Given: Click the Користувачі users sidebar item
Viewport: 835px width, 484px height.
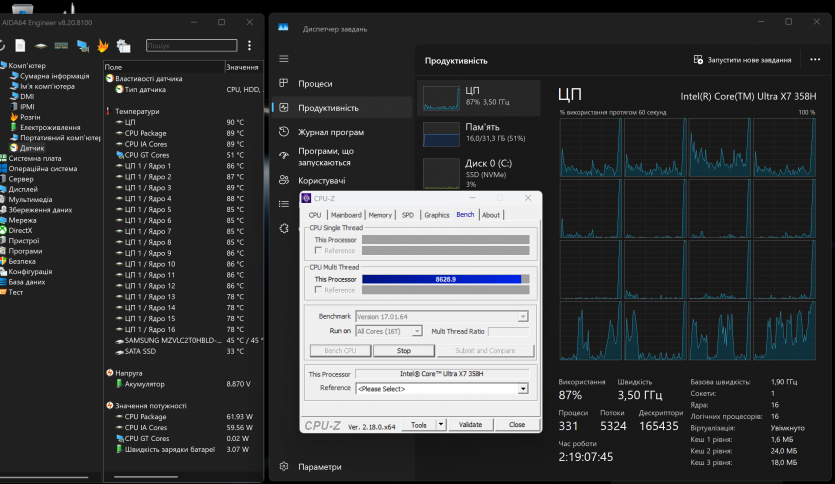Looking at the screenshot, I should 321,181.
